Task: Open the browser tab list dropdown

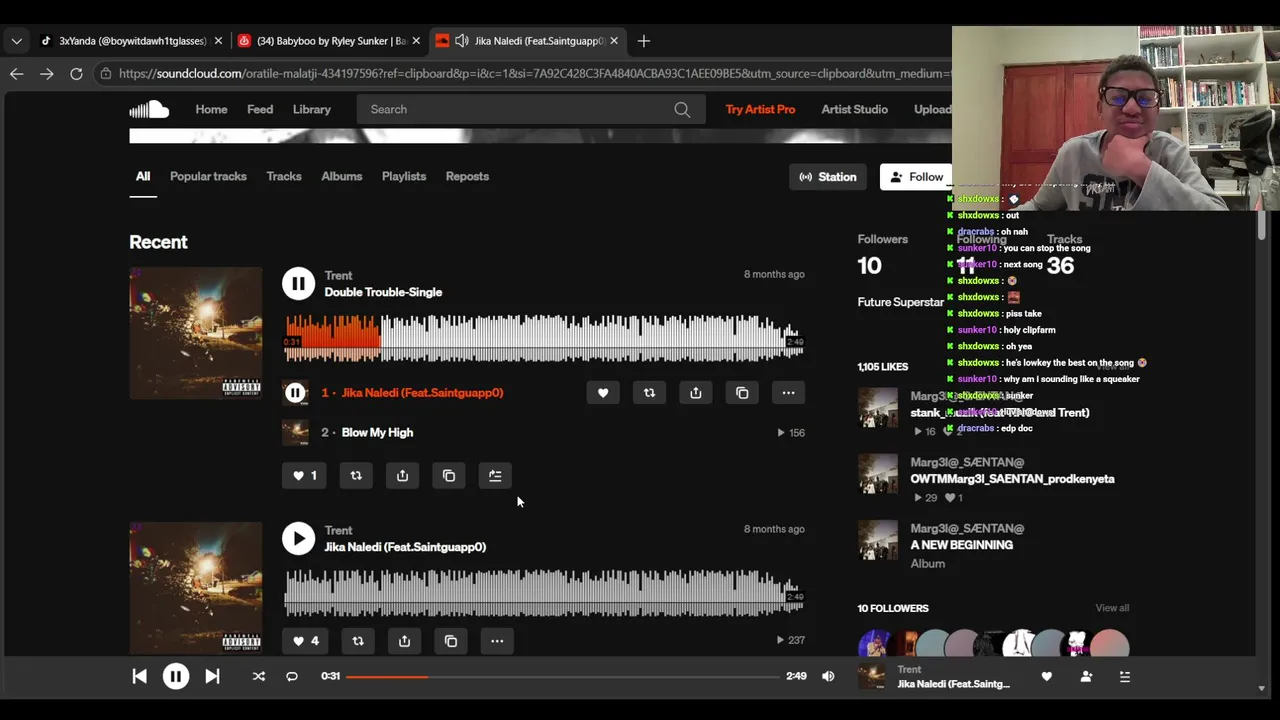Action: point(16,41)
